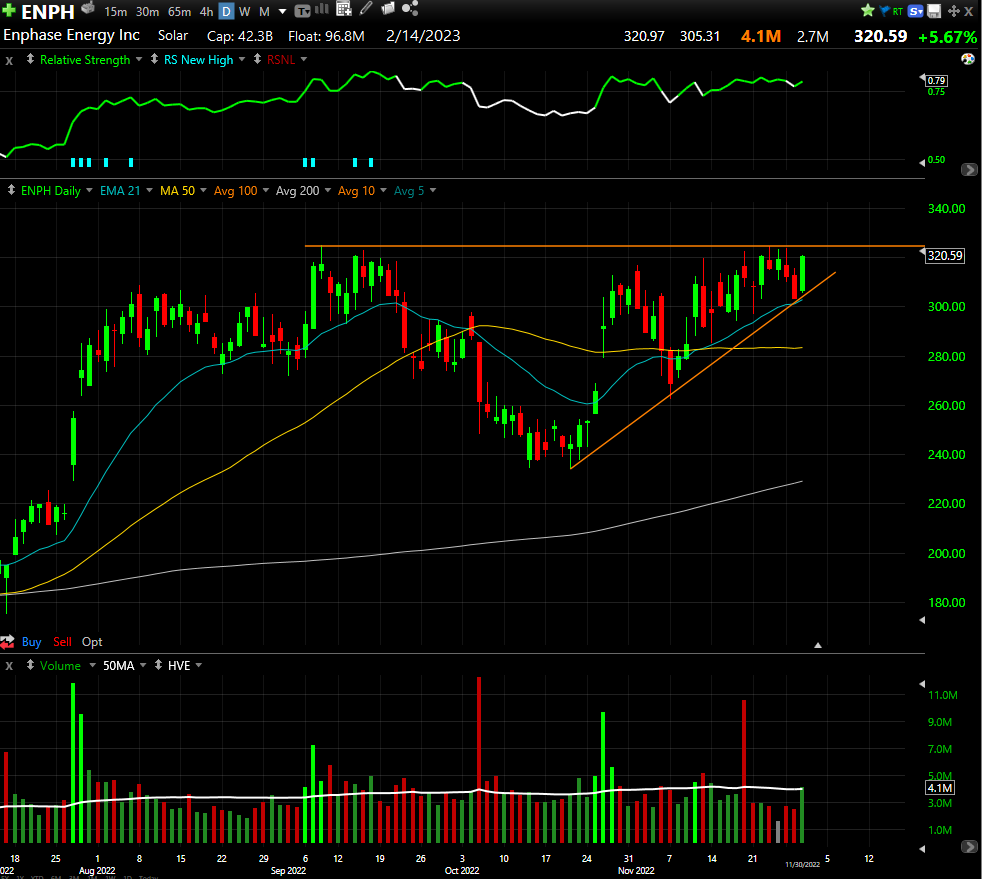This screenshot has width=982, height=879.
Task: Expand the Avg 200 dropdown
Action: click(x=328, y=190)
